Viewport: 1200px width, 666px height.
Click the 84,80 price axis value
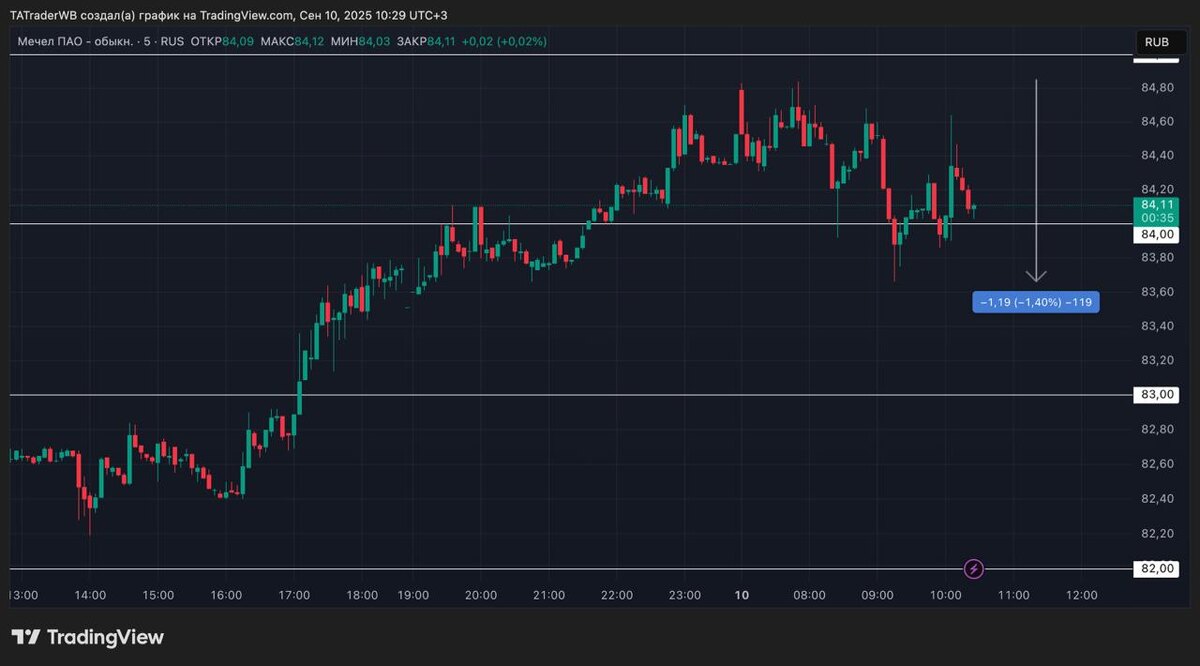click(x=1157, y=88)
